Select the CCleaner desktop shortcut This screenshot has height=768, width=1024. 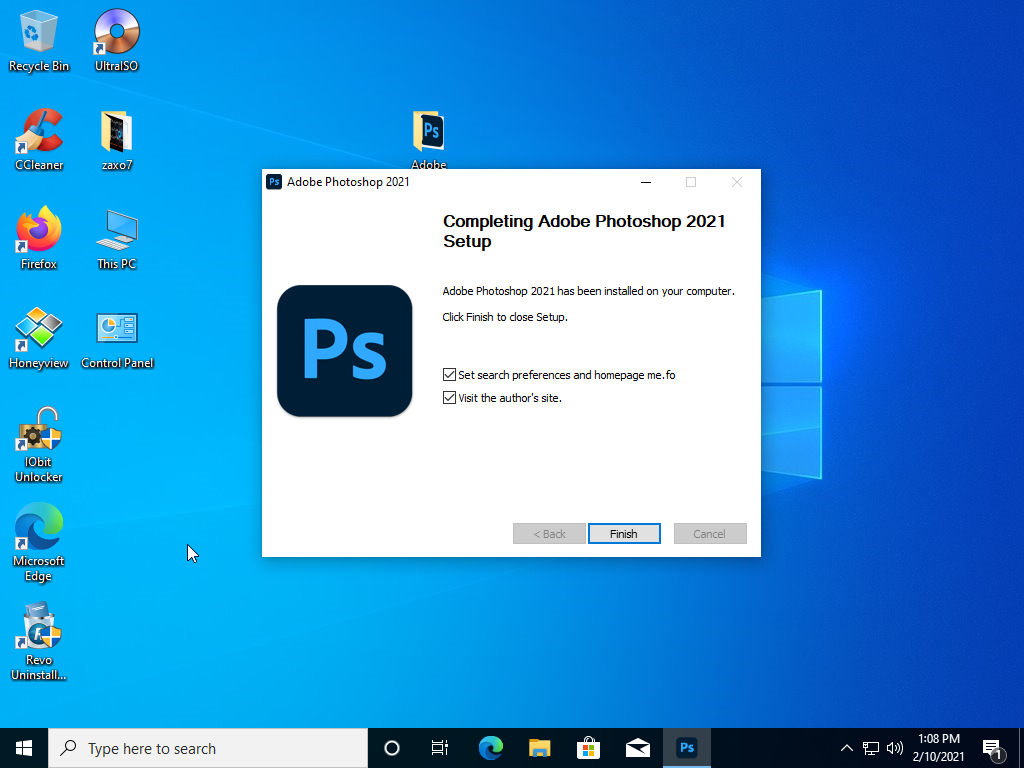pyautogui.click(x=39, y=140)
